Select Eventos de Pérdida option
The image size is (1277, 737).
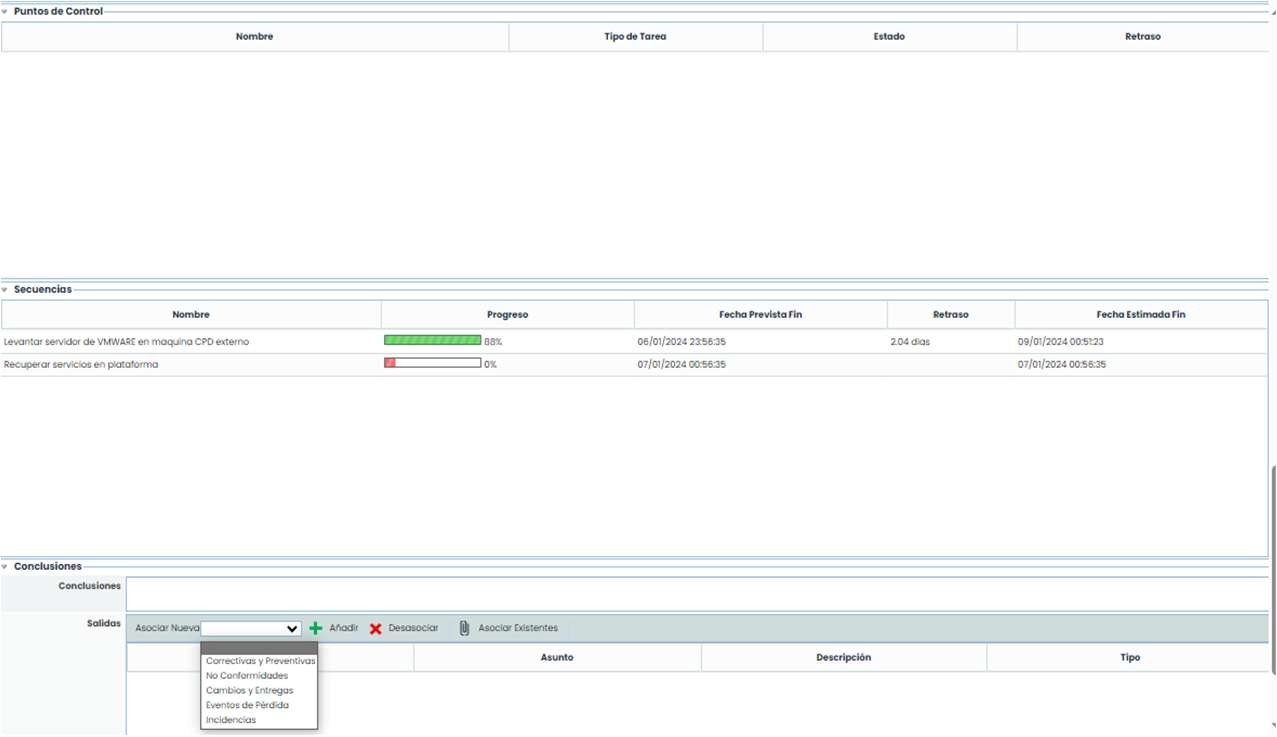pyautogui.click(x=247, y=705)
